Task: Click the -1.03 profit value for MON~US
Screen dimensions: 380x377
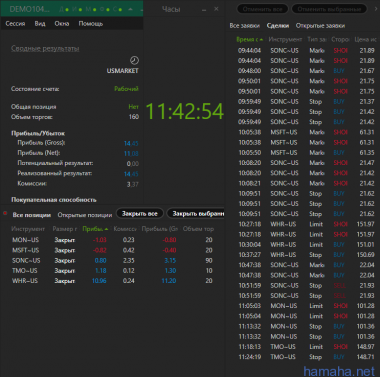Action: tap(100, 240)
